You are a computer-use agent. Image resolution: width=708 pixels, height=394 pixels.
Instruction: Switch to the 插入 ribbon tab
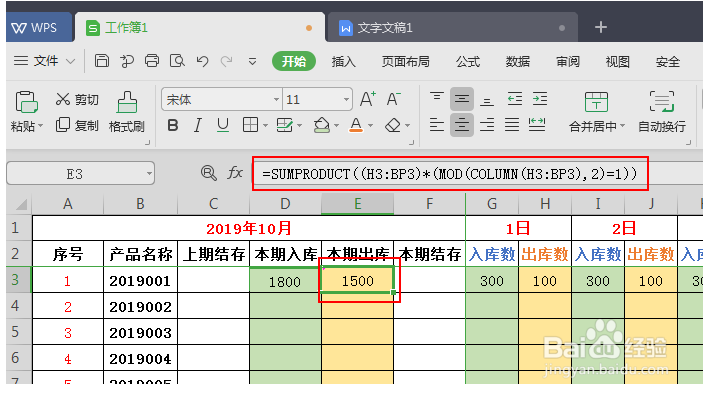344,61
